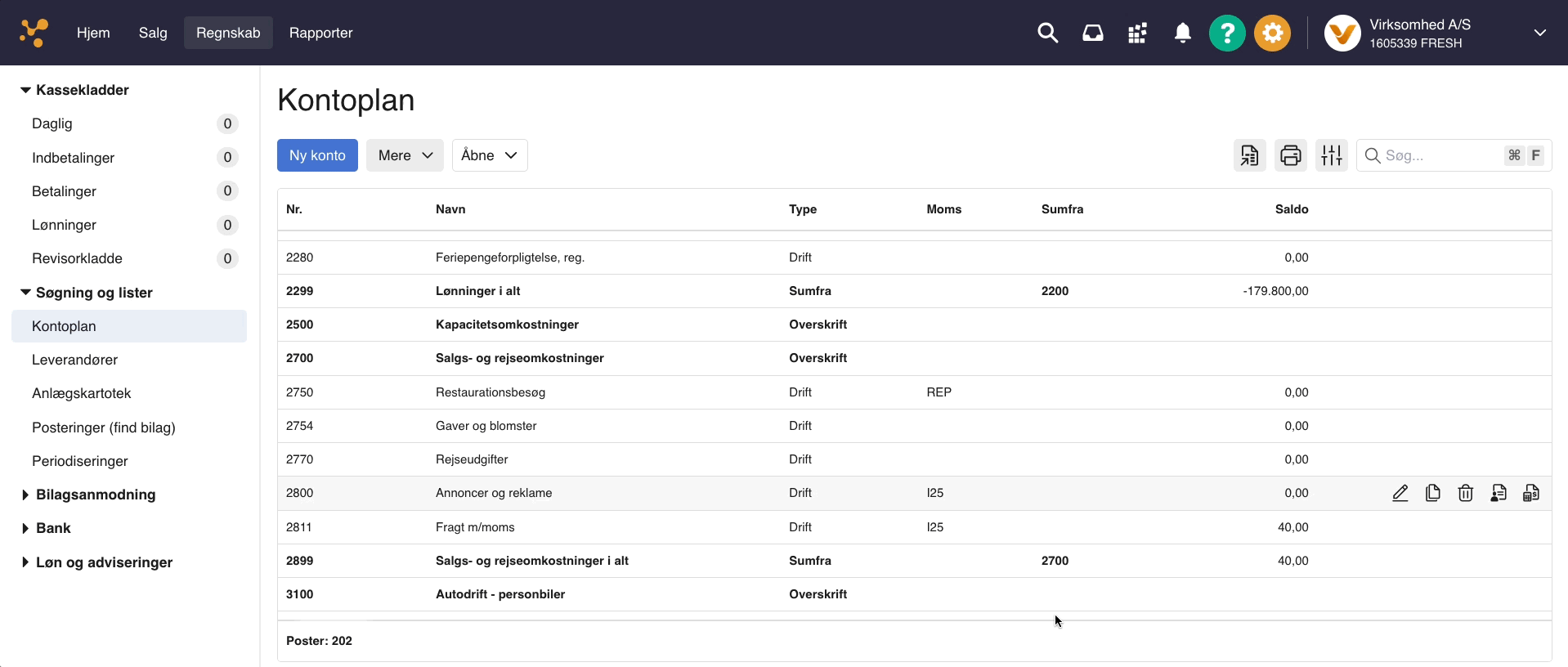1568x667 pixels.
Task: Expand the Bank section
Action: pyautogui.click(x=25, y=529)
